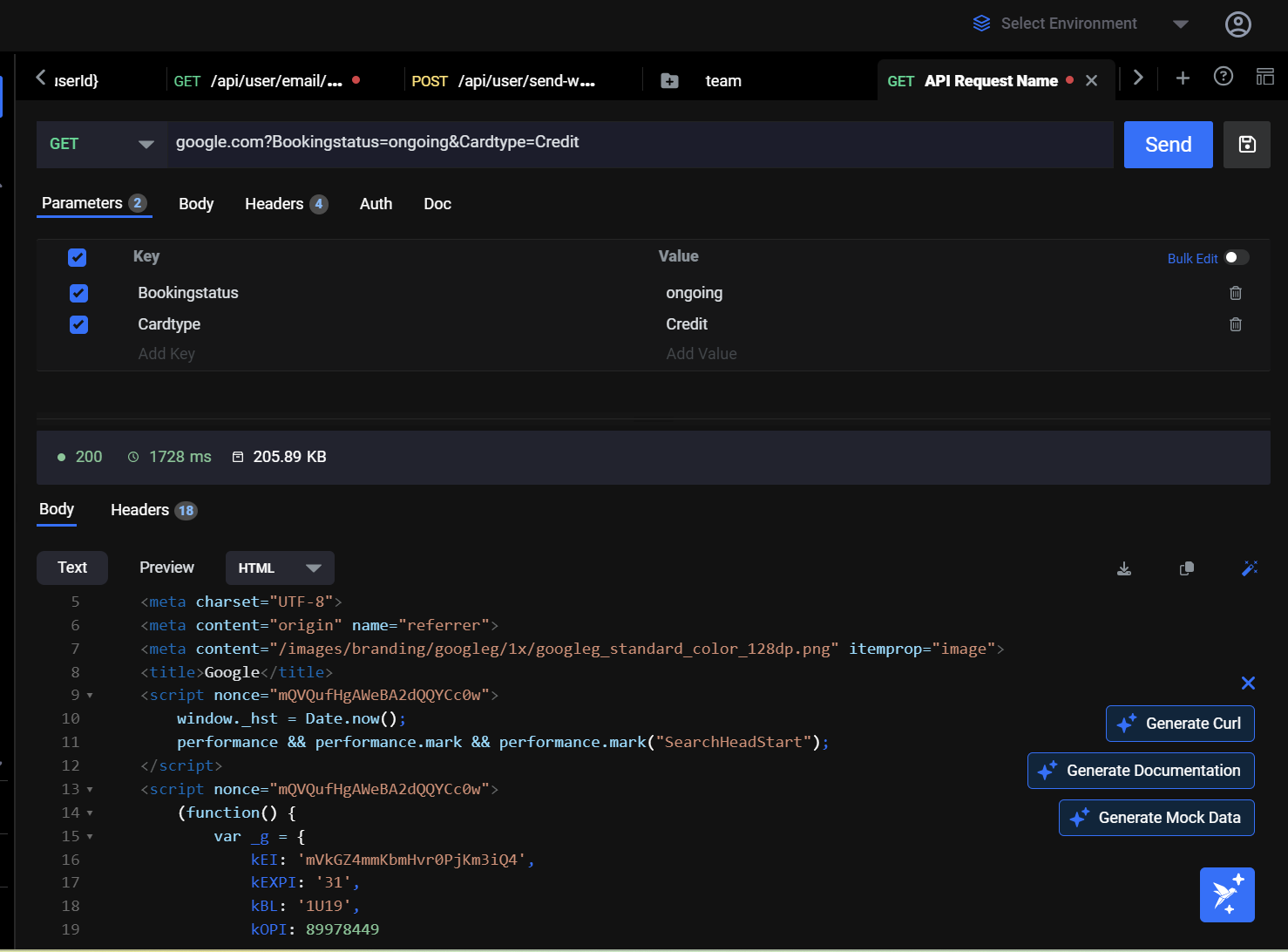Switch to the POST /api/user/send-w tab
The image size is (1288, 952).
(x=503, y=81)
